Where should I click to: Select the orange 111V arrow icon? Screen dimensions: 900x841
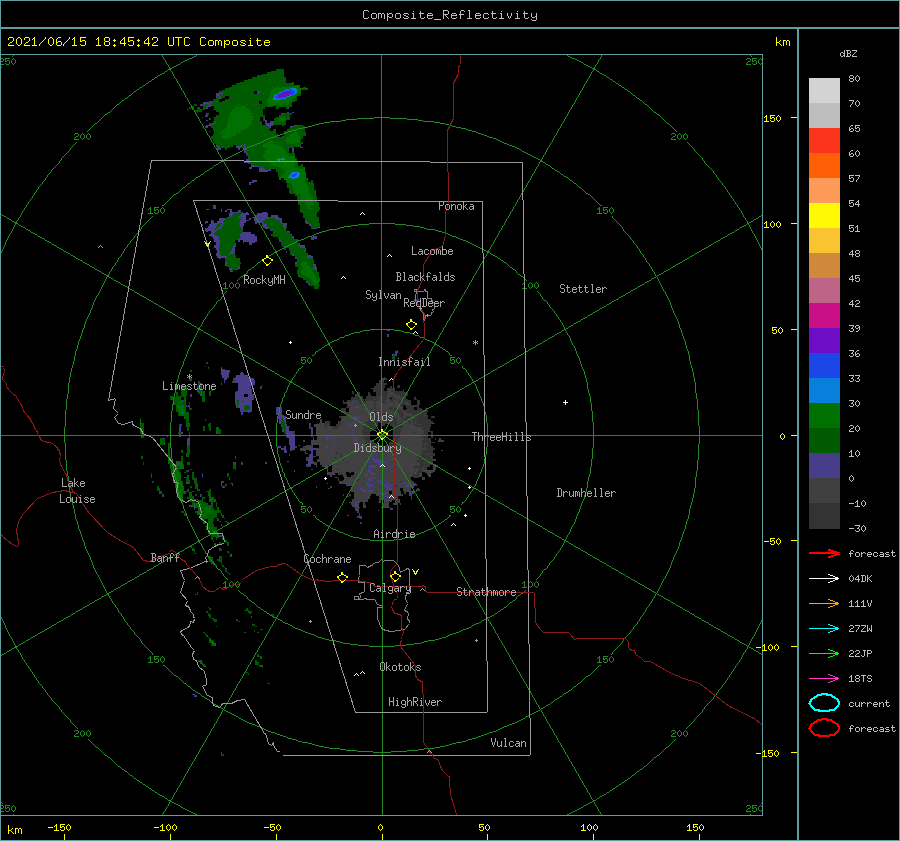pyautogui.click(x=824, y=603)
